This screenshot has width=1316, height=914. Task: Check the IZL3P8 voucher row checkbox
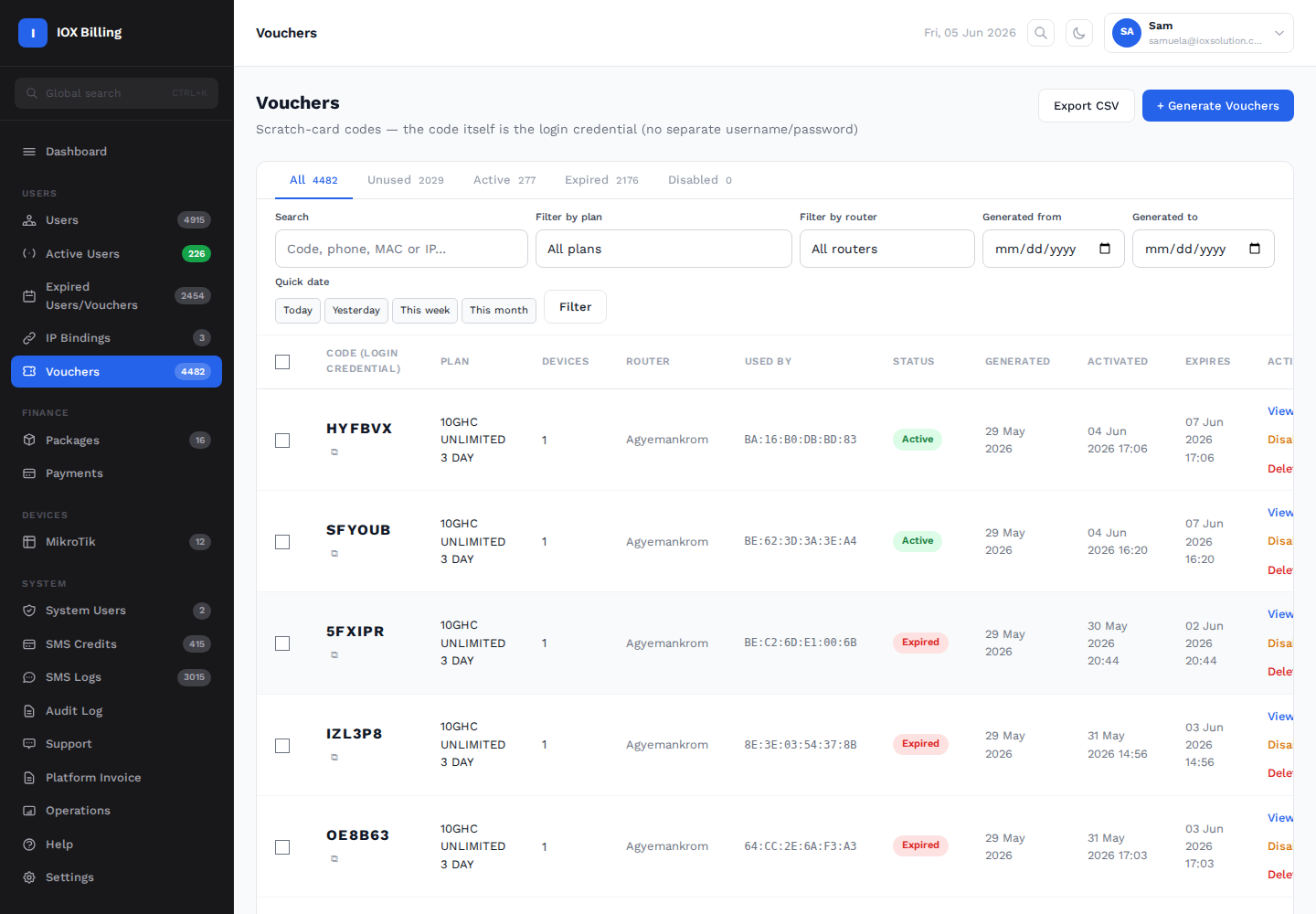click(282, 746)
